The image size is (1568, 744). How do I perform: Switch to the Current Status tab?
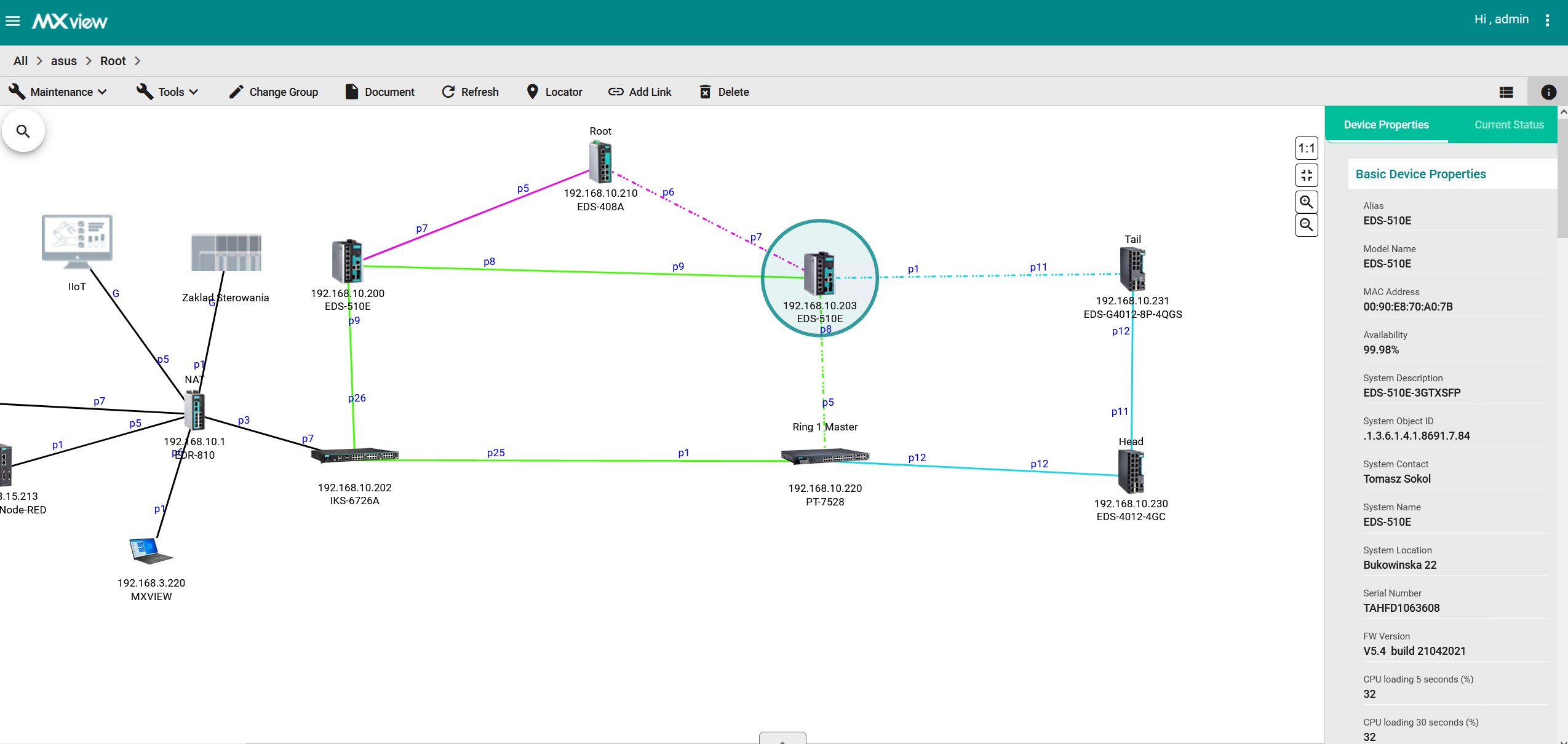pyautogui.click(x=1509, y=125)
